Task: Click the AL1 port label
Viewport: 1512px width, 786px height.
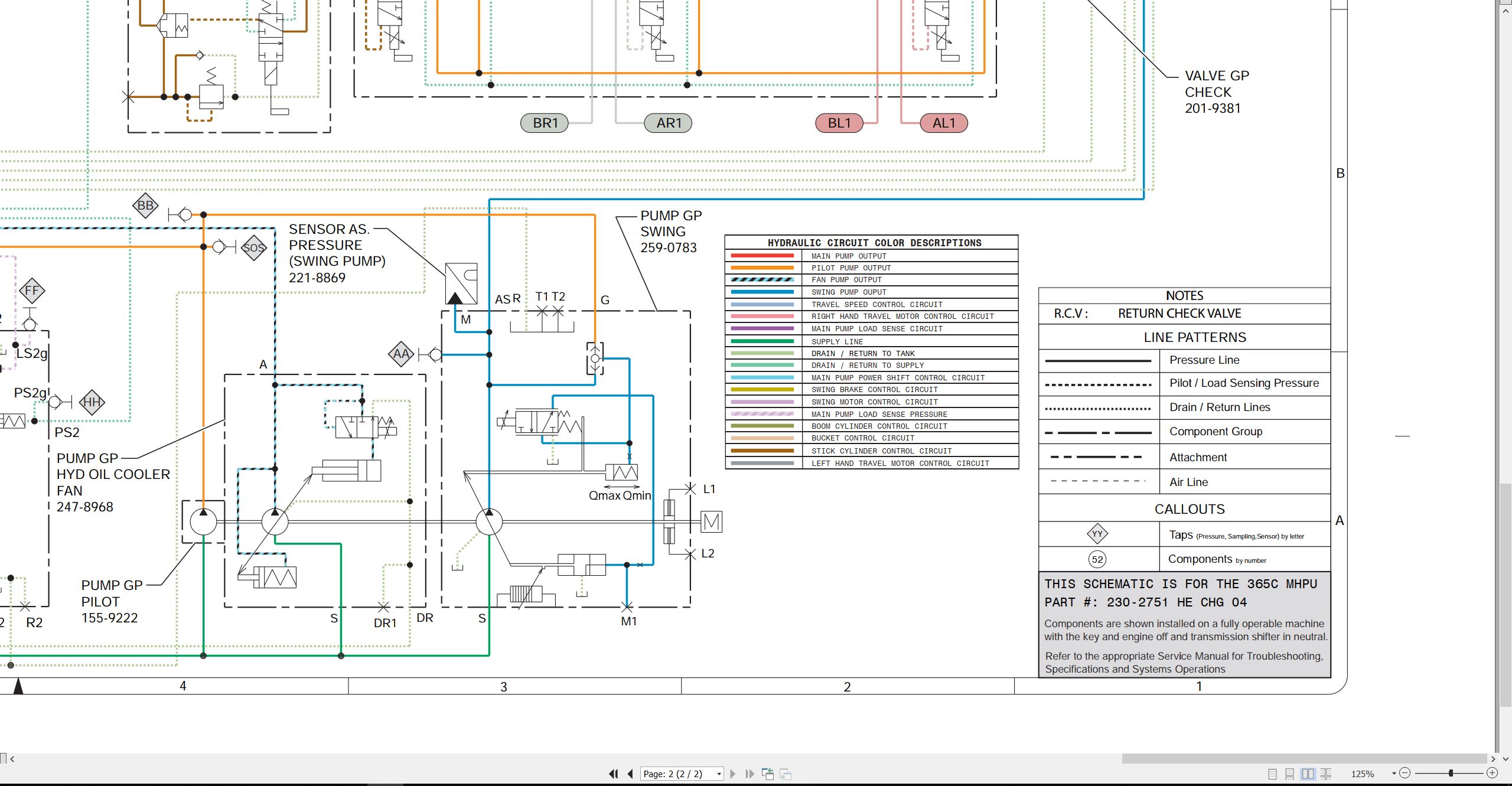Action: [944, 123]
